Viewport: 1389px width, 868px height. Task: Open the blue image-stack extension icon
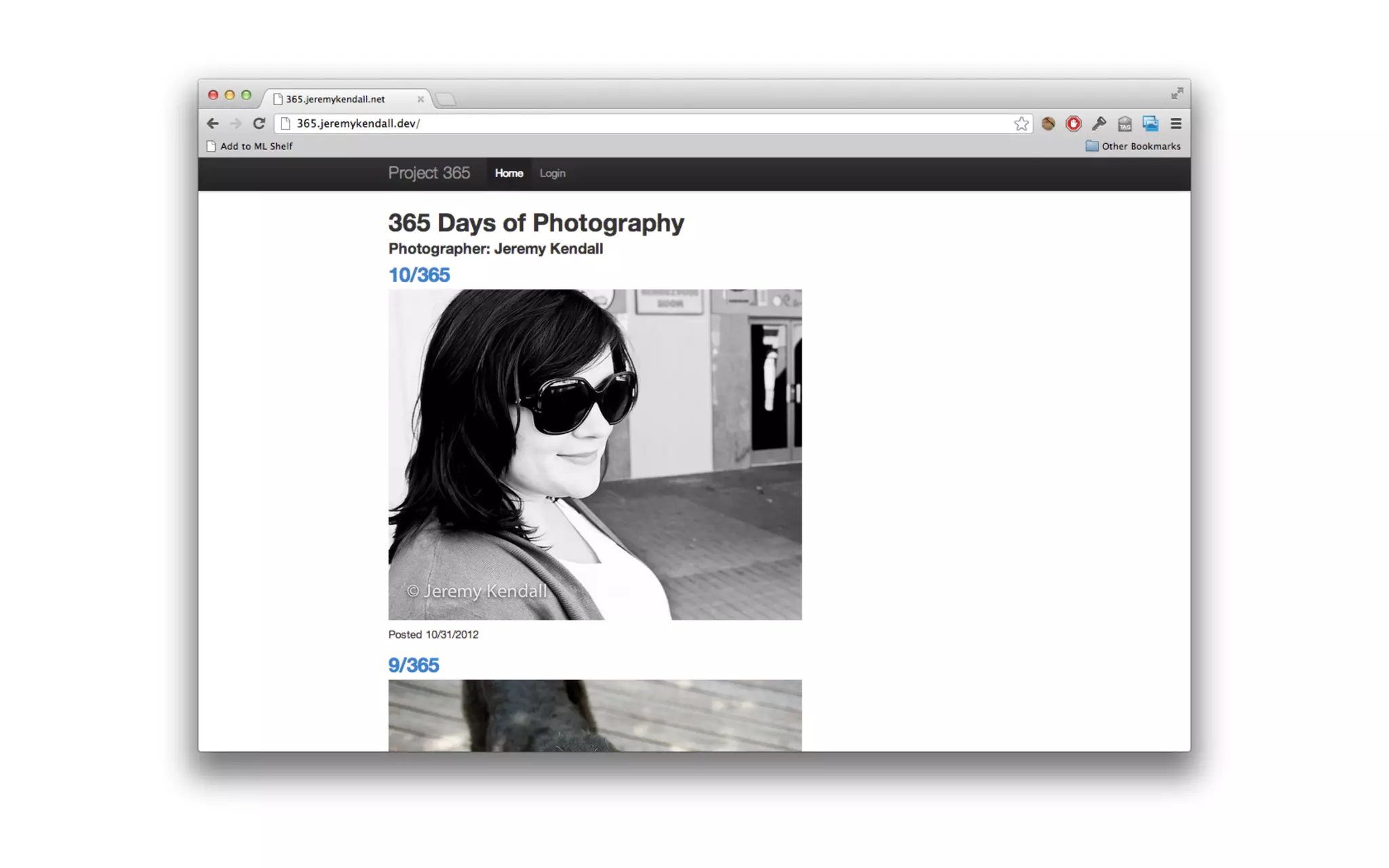[x=1150, y=123]
